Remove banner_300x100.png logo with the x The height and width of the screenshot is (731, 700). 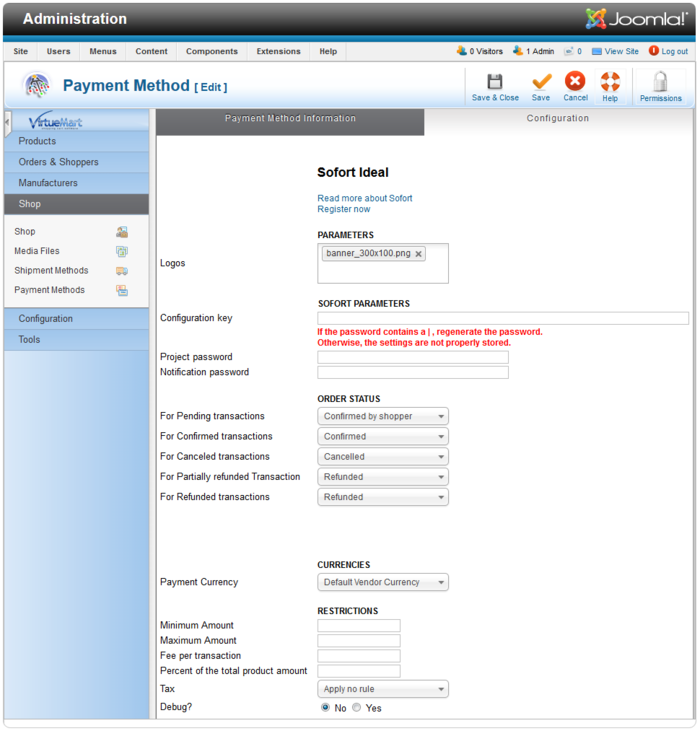pos(419,254)
